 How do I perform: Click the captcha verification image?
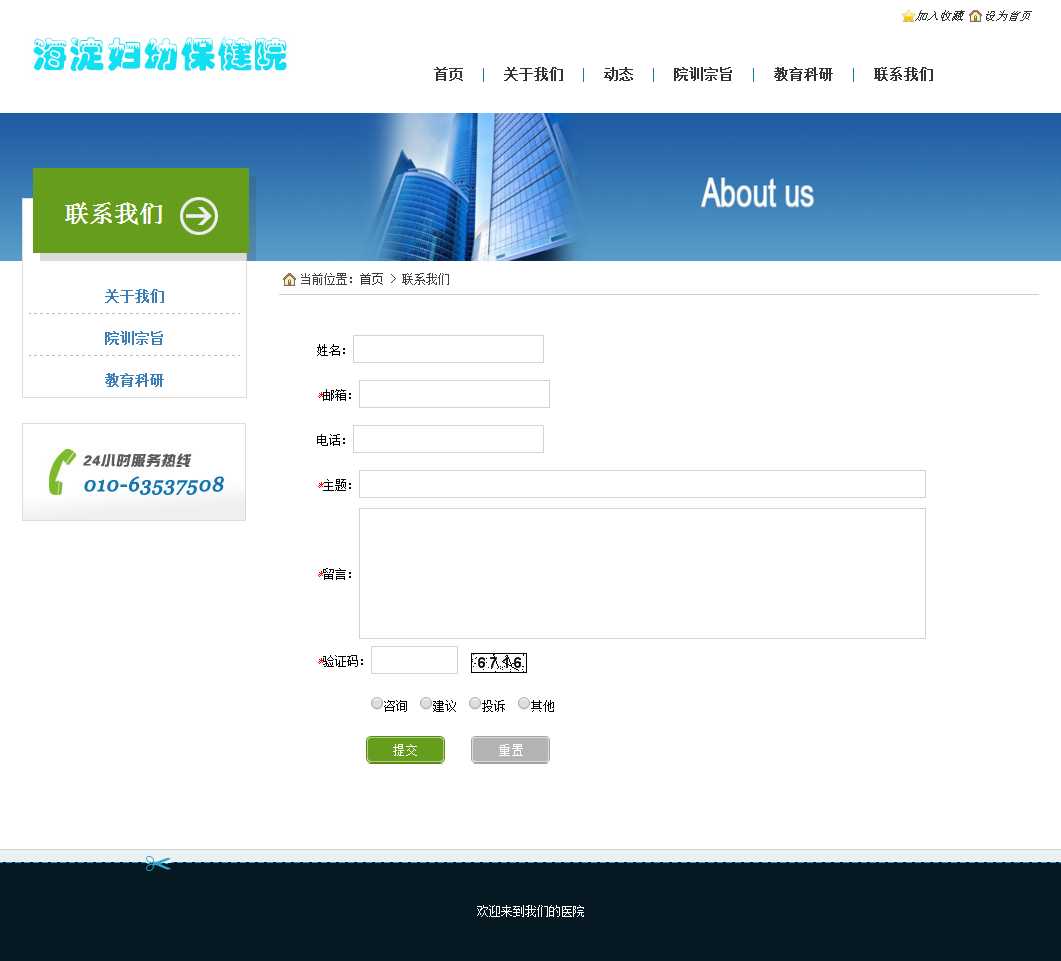pos(498,662)
